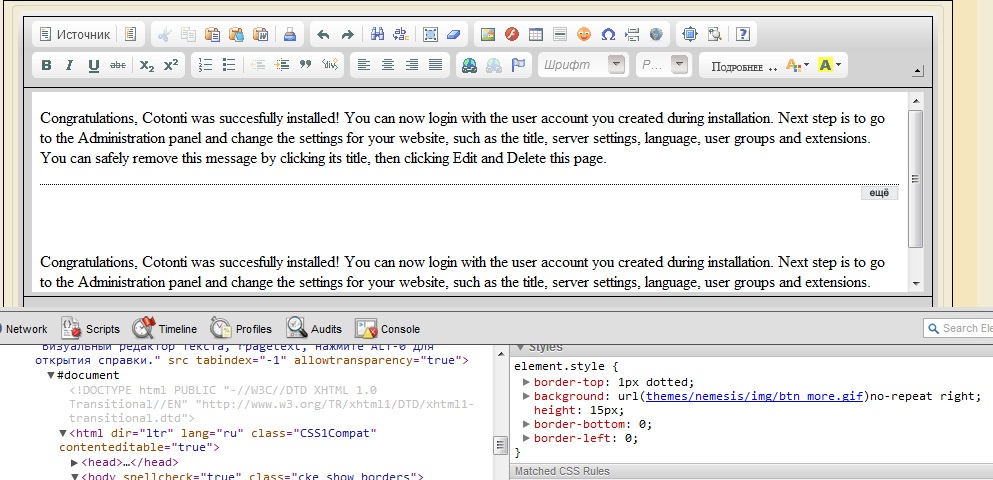993x480 pixels.
Task: Click the Cut scissors icon
Action: [164, 34]
